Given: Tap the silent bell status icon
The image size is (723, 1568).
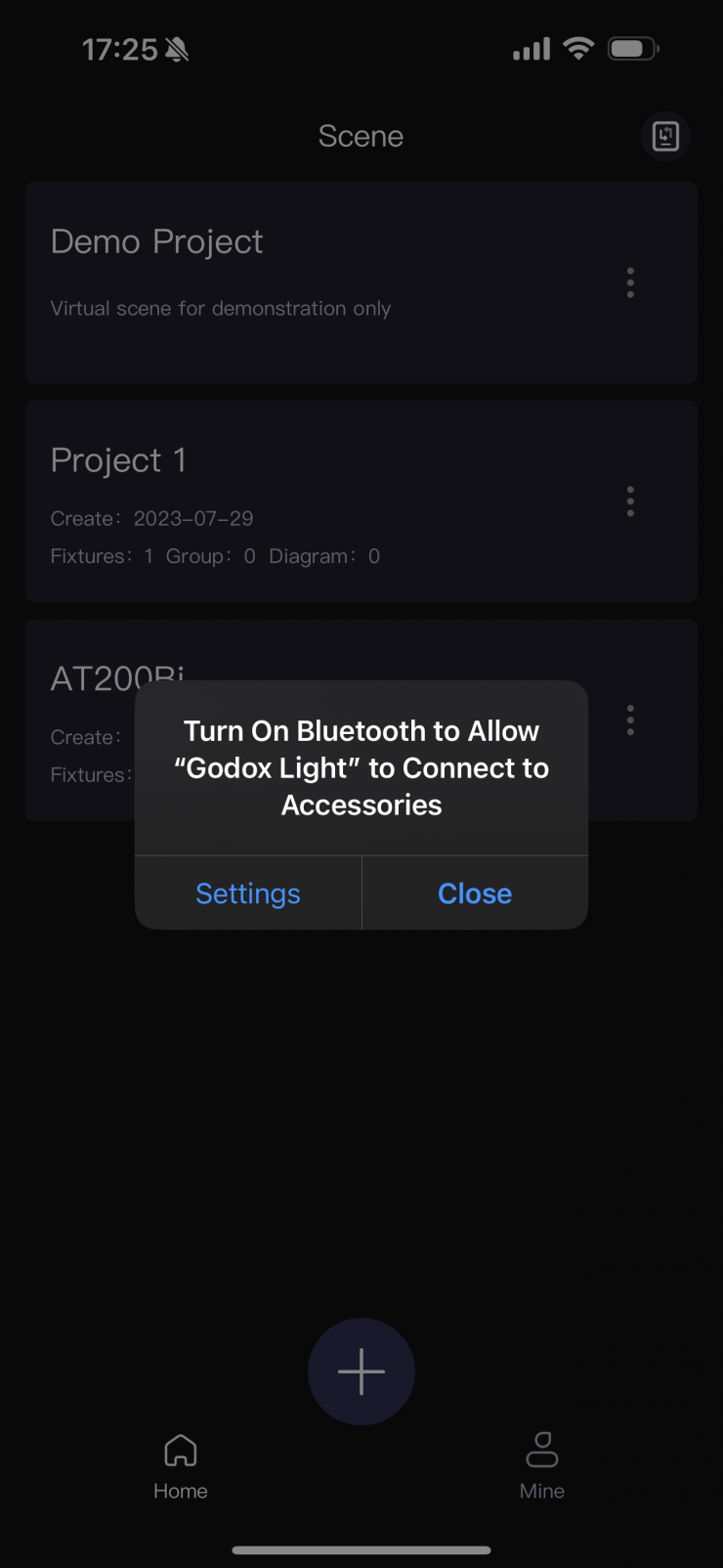Looking at the screenshot, I should (x=177, y=50).
